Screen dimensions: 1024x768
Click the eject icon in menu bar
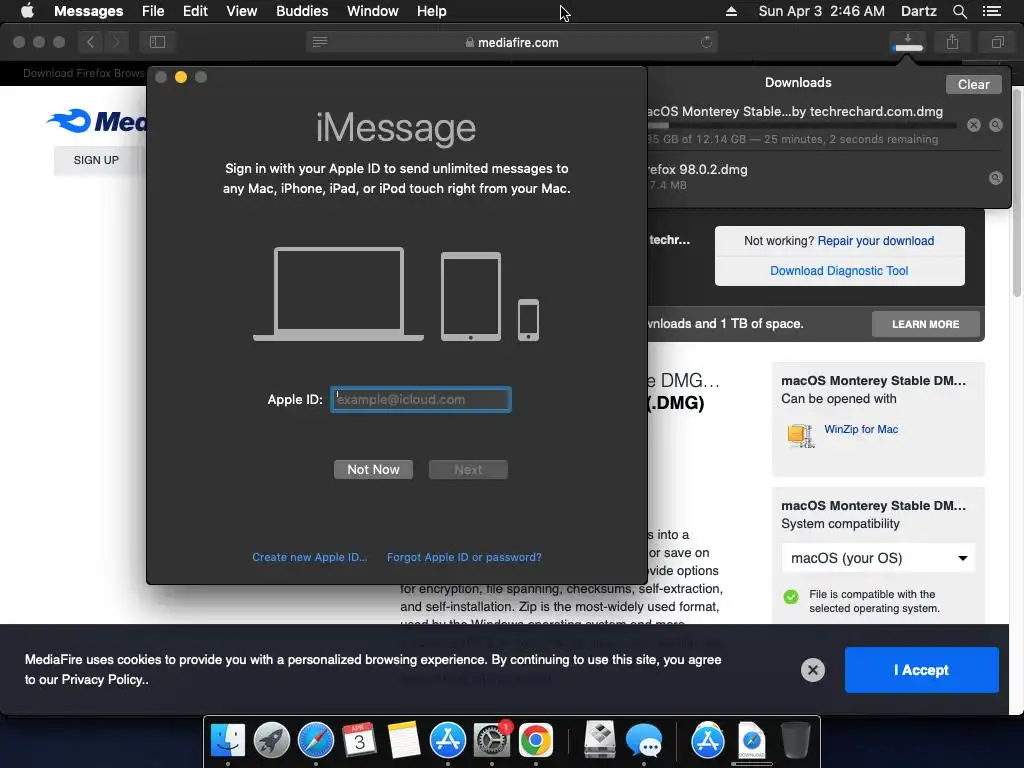(731, 11)
